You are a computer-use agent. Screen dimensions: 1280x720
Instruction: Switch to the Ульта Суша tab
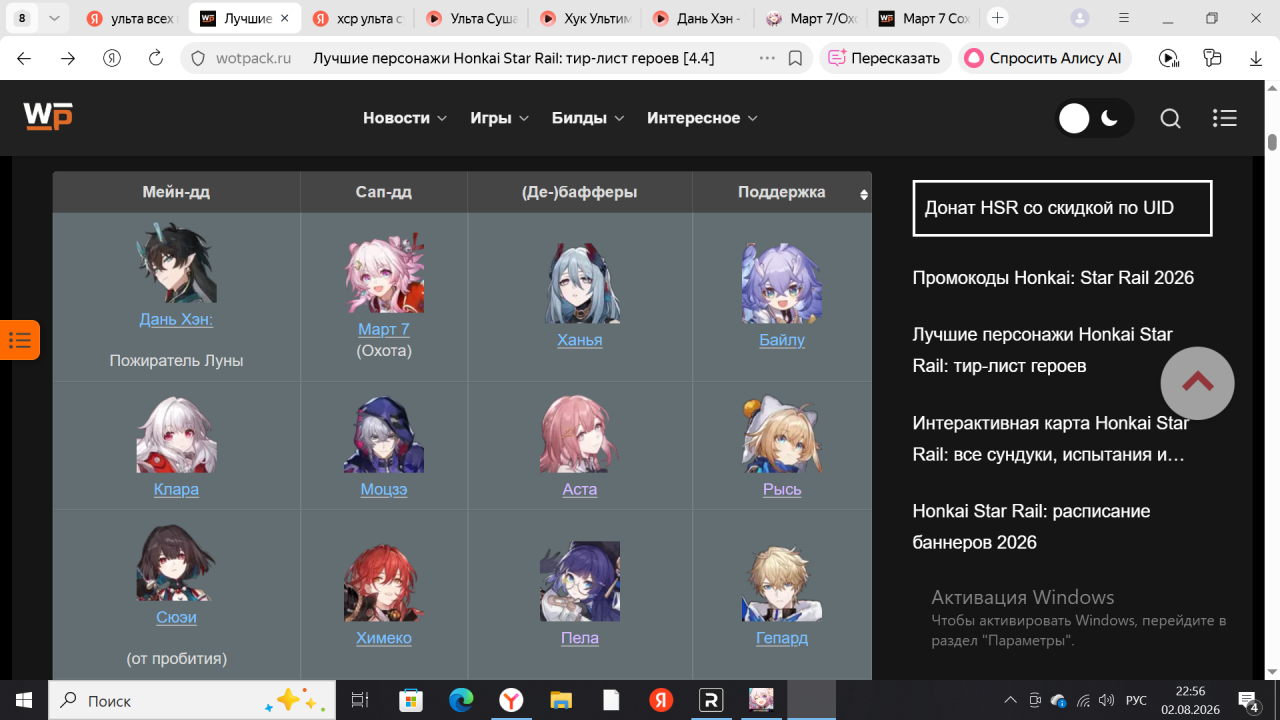470,18
